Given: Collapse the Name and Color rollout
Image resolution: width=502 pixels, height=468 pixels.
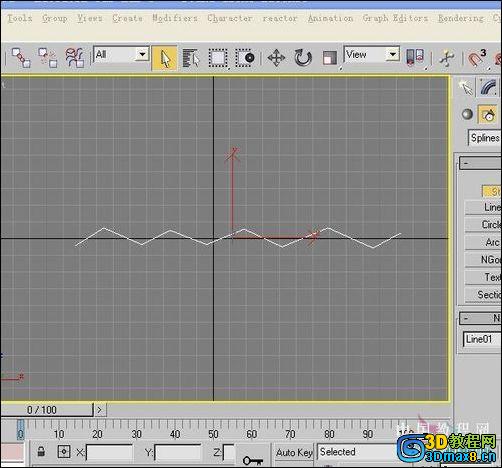Looking at the screenshot, I should click(480, 318).
